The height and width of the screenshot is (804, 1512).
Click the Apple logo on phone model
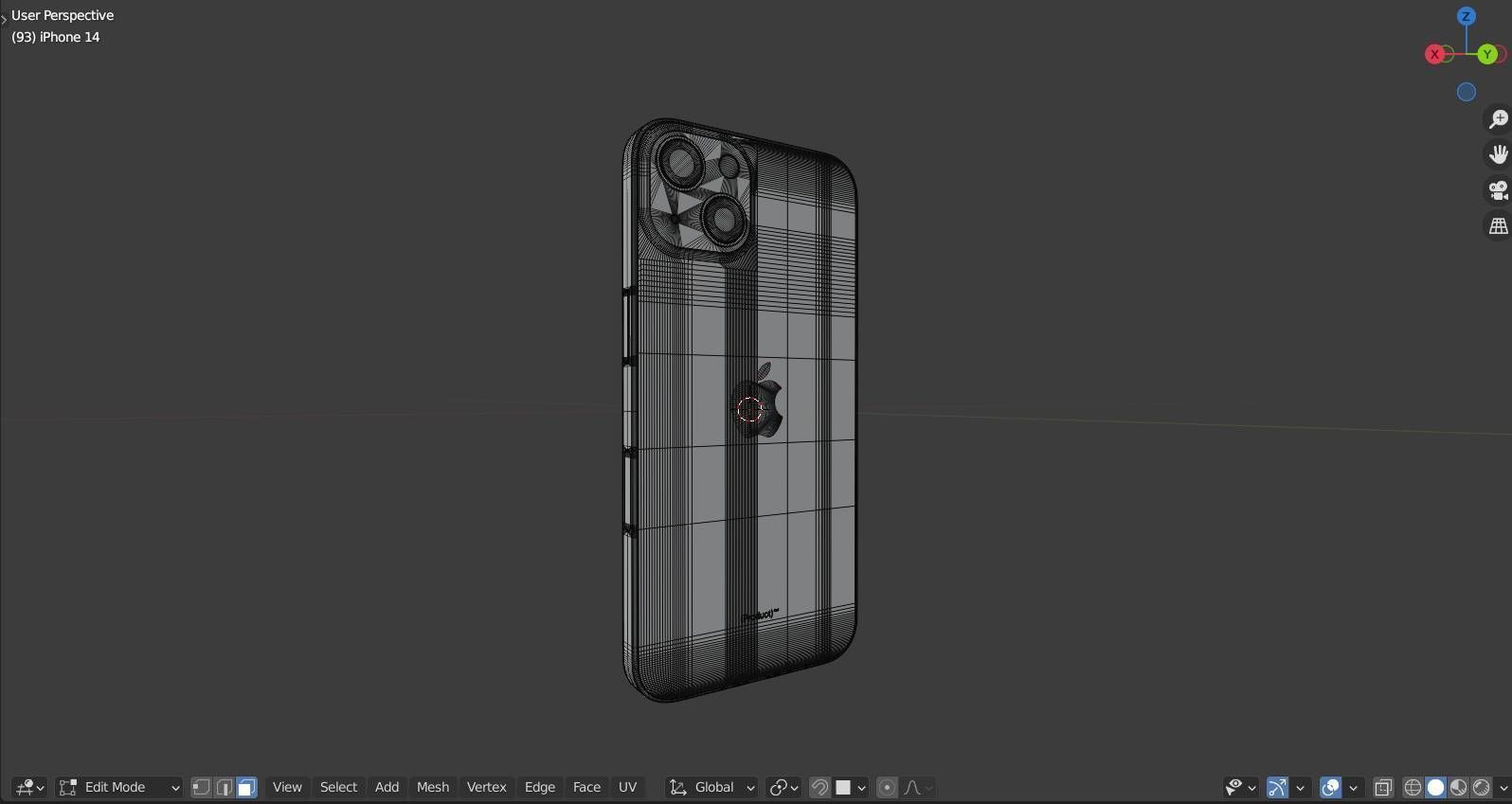tap(759, 401)
